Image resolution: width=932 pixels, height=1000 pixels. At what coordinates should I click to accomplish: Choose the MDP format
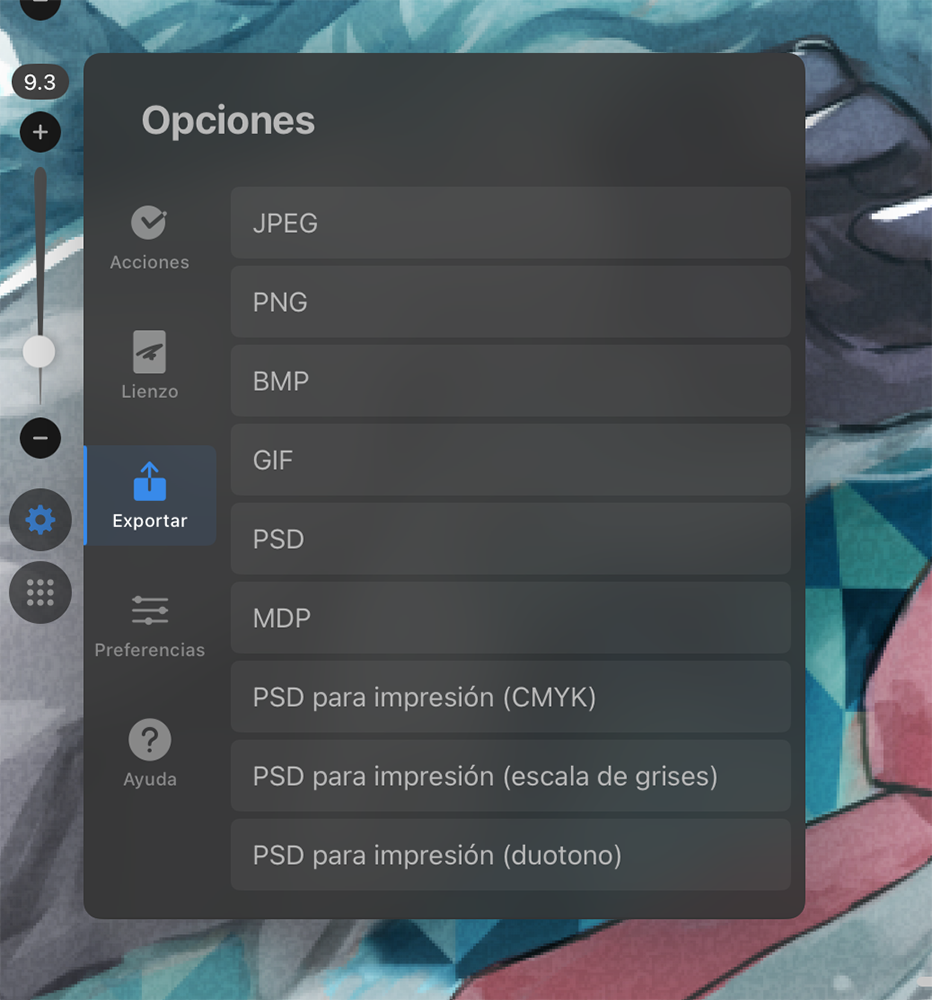click(510, 618)
